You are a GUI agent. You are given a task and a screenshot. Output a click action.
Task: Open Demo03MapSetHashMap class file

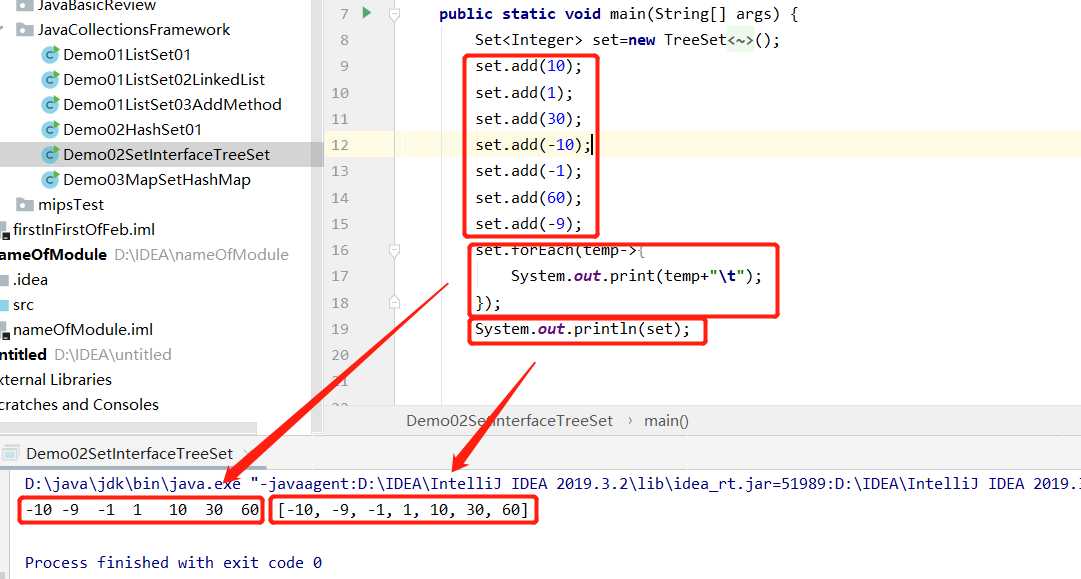(157, 180)
